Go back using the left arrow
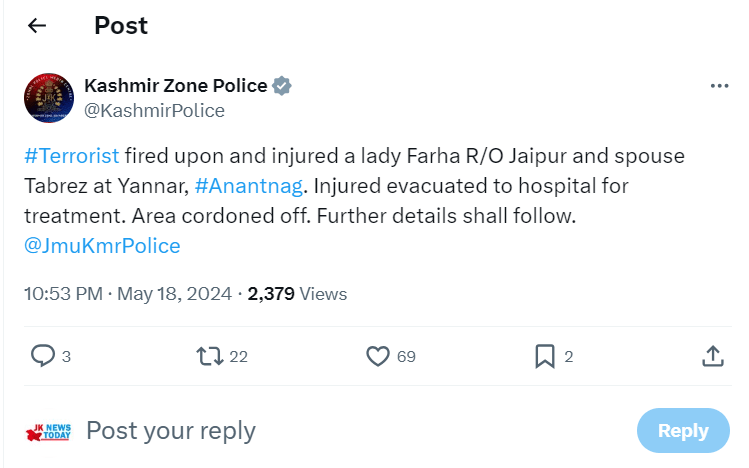 click(37, 25)
